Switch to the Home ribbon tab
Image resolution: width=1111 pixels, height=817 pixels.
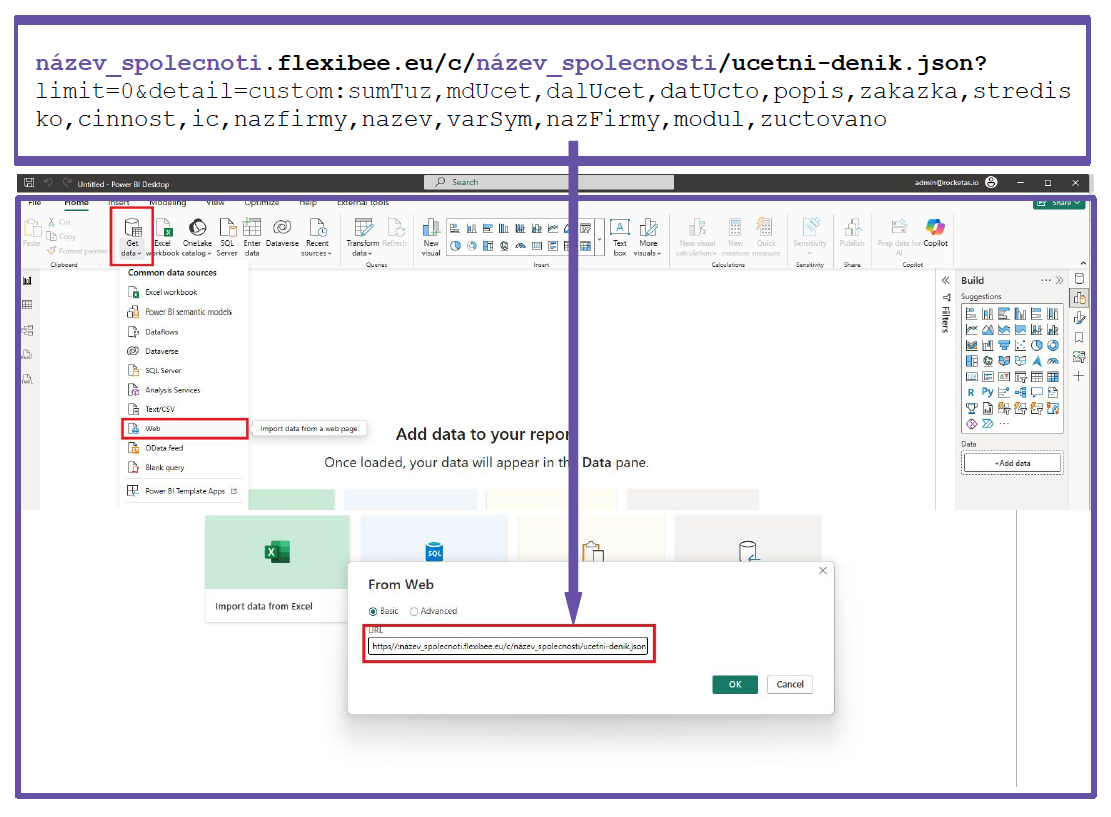77,203
